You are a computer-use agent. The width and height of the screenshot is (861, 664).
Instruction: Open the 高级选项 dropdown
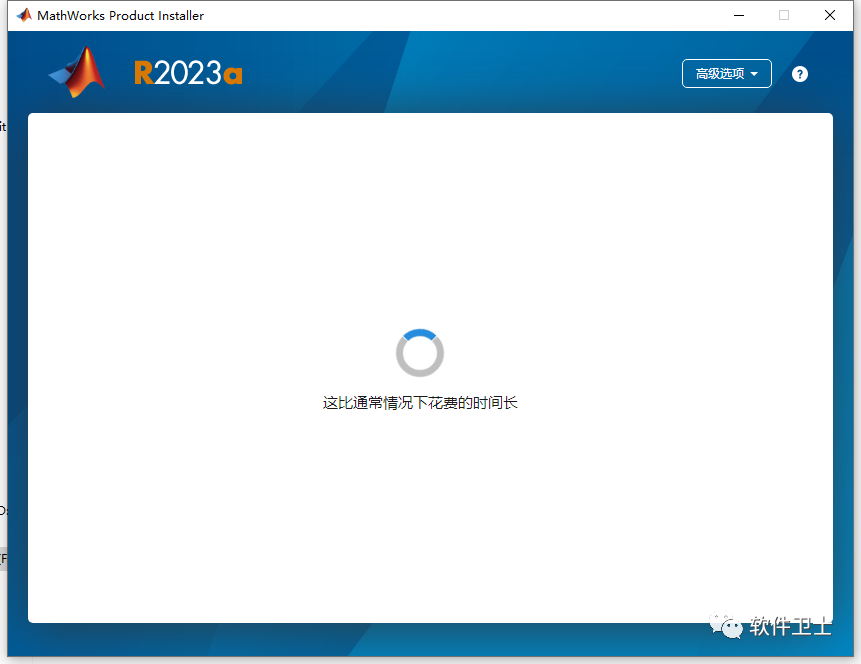726,74
